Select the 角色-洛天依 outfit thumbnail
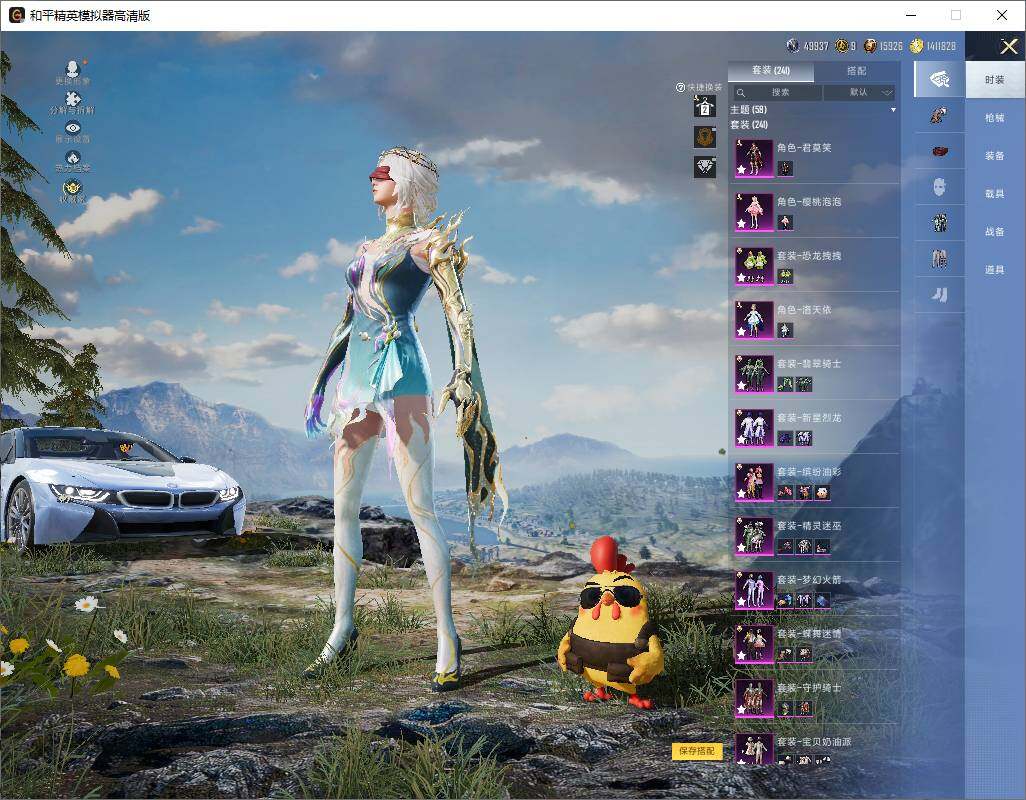 coord(754,320)
